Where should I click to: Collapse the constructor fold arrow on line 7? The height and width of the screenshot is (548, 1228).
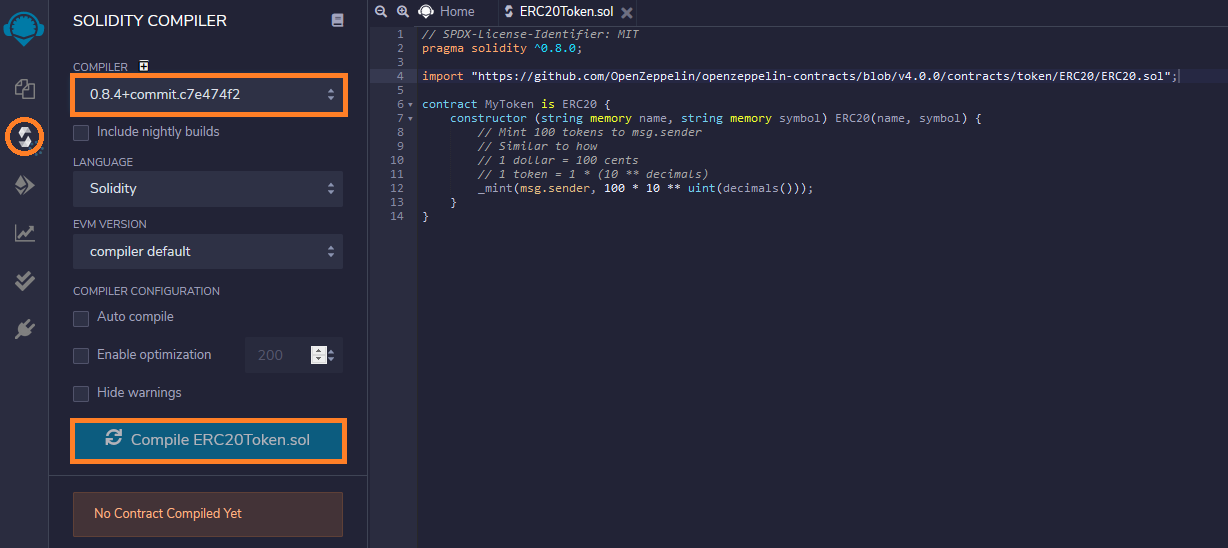tap(410, 118)
